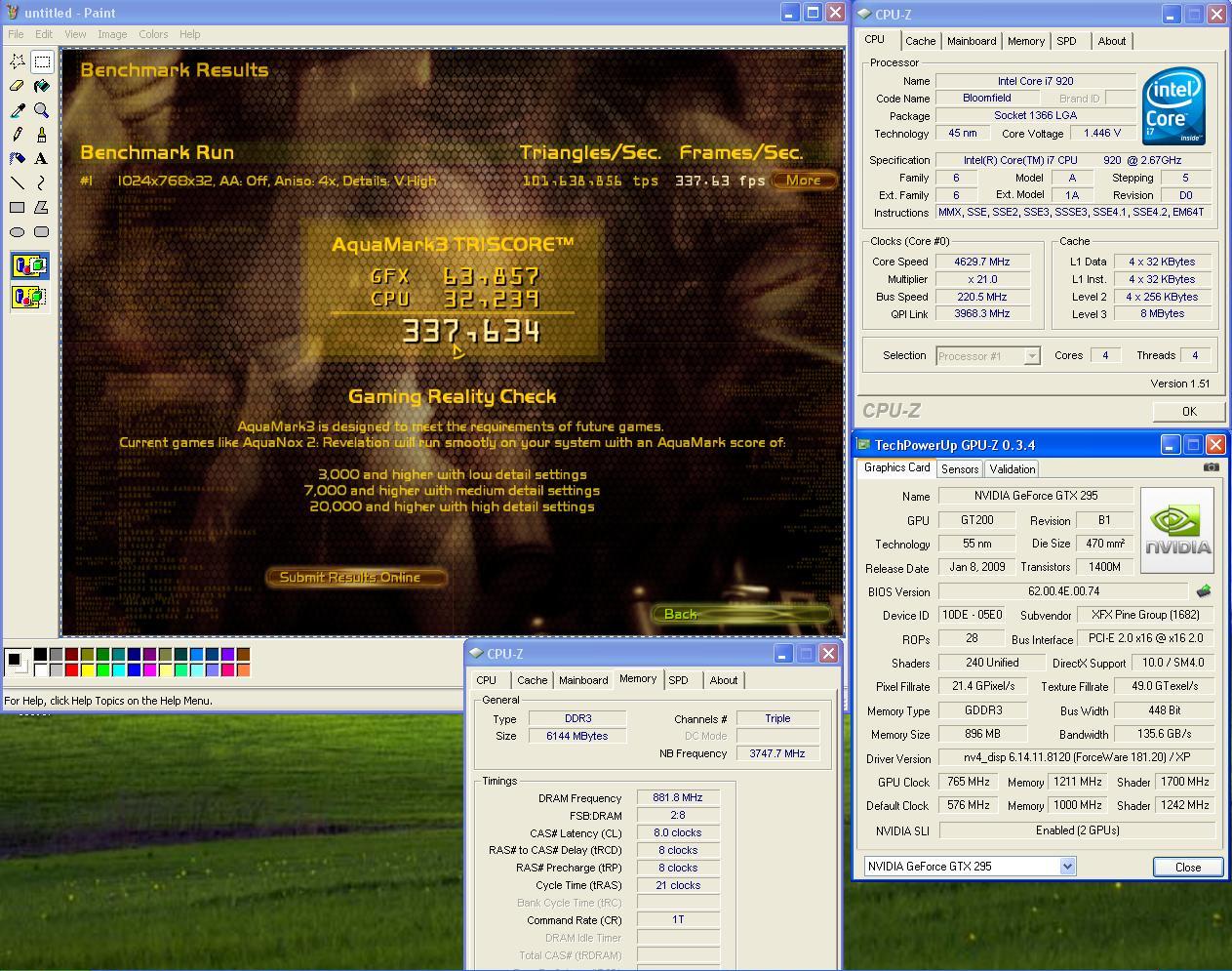
Task: Open the Mainboard tab in bottom CPU-Z window
Action: pos(583,680)
